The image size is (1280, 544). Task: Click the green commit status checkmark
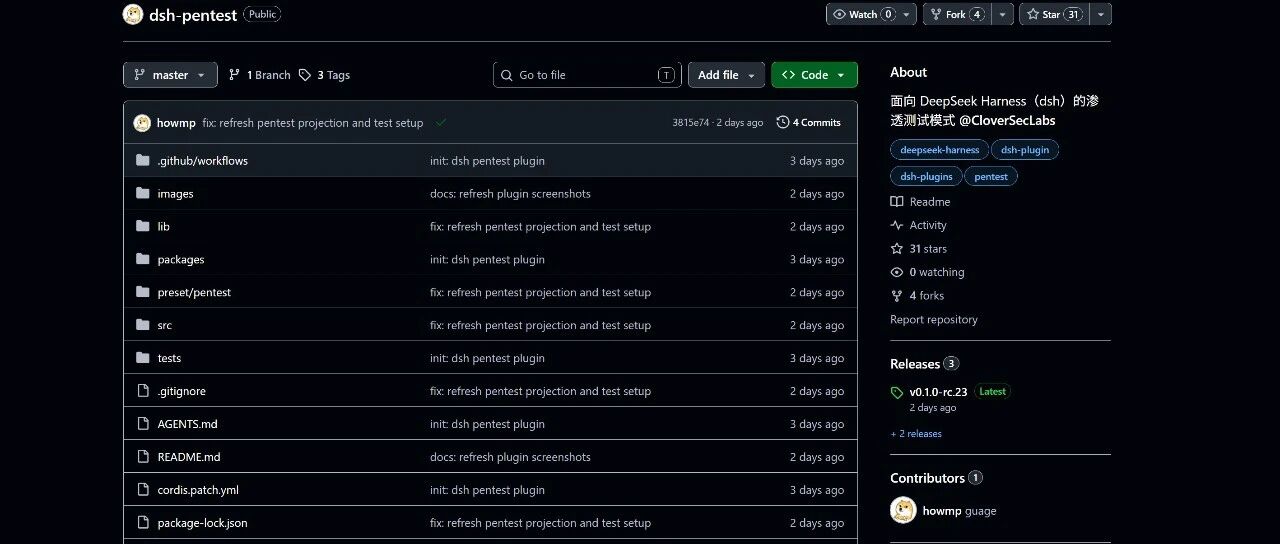(441, 122)
